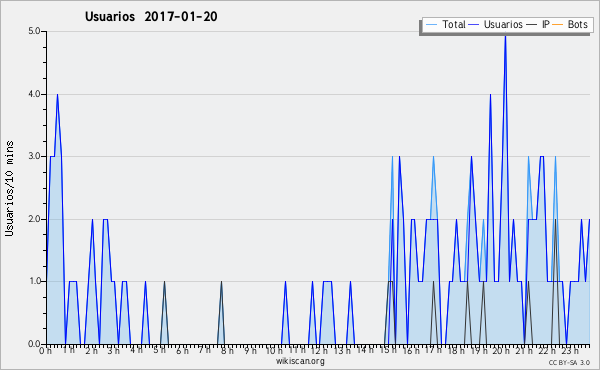
Task: Click the 0.0 value on y-axis
Action: pyautogui.click(x=34, y=344)
